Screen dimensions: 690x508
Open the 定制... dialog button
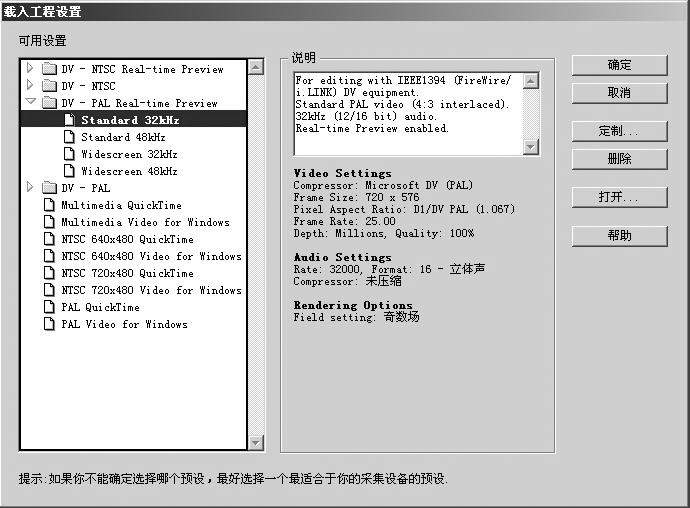[x=620, y=131]
